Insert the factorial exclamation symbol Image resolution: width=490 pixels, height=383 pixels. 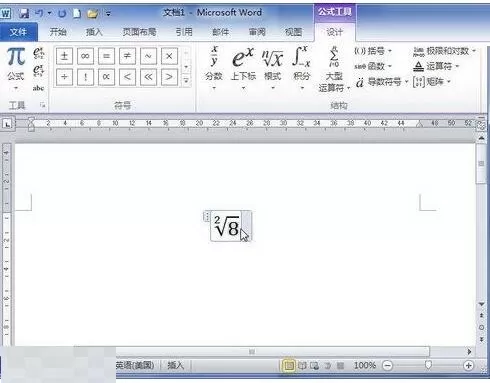point(85,77)
